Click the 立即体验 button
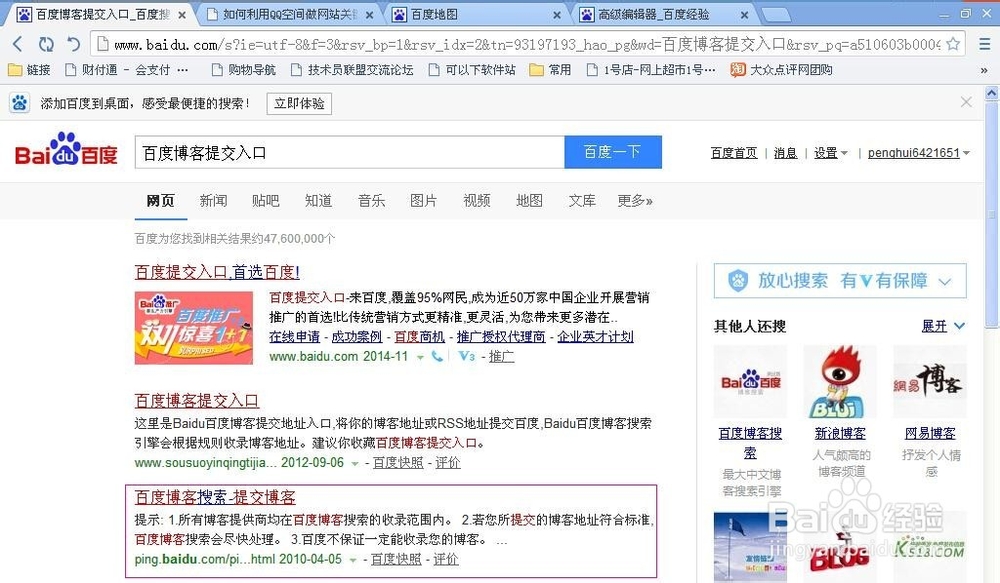The width and height of the screenshot is (1000, 583). point(299,103)
